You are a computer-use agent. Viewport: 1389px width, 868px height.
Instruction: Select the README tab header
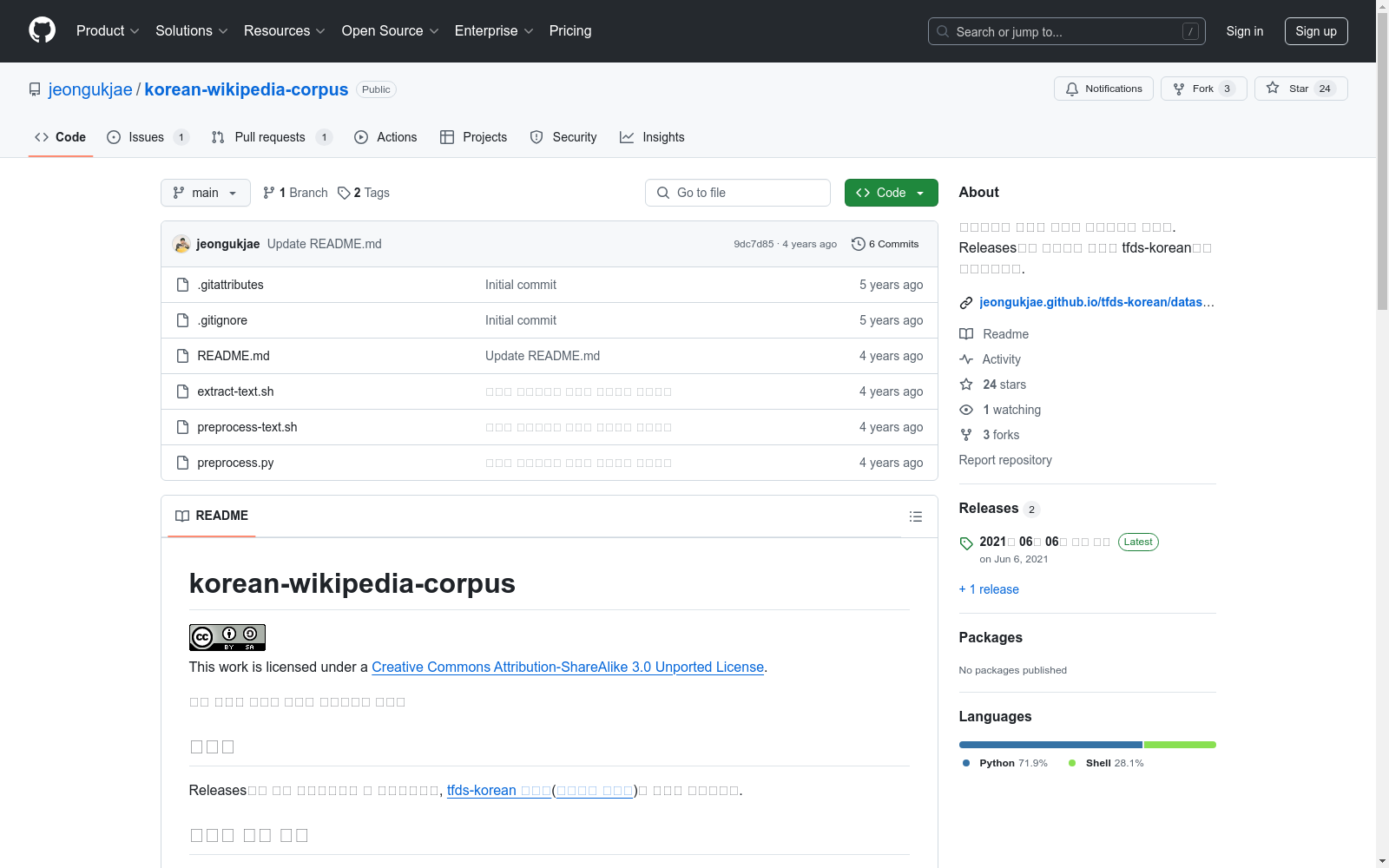tap(212, 516)
